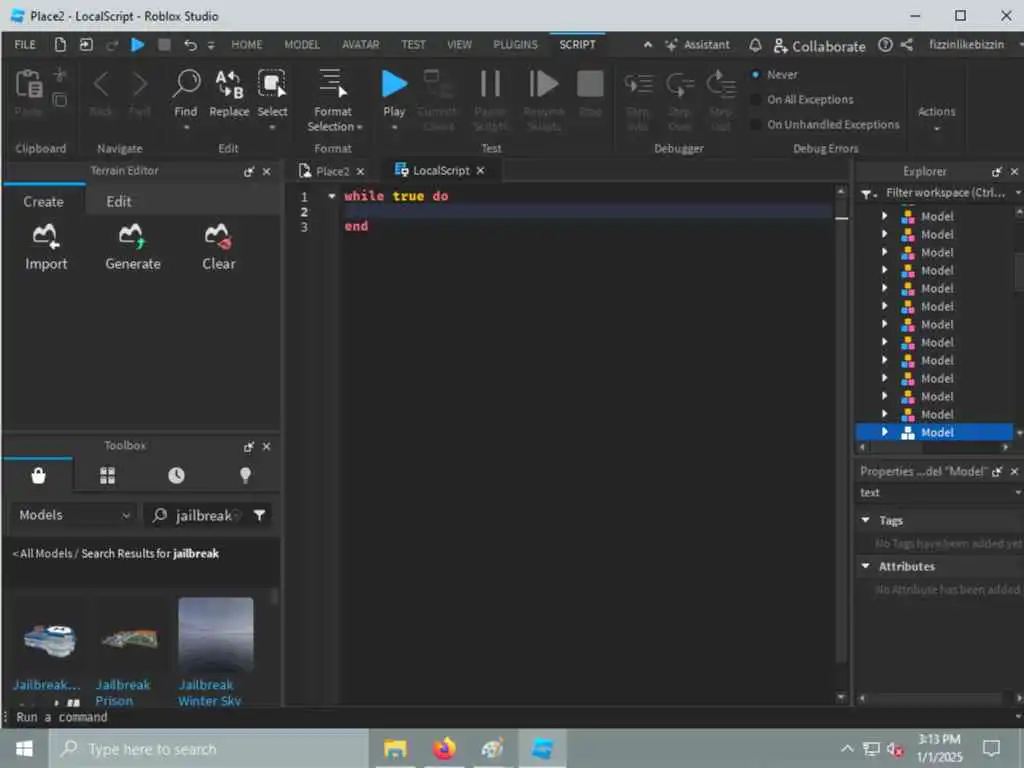Image resolution: width=1024 pixels, height=768 pixels.
Task: Switch to the AVATAR ribbon tab
Action: pyautogui.click(x=360, y=44)
